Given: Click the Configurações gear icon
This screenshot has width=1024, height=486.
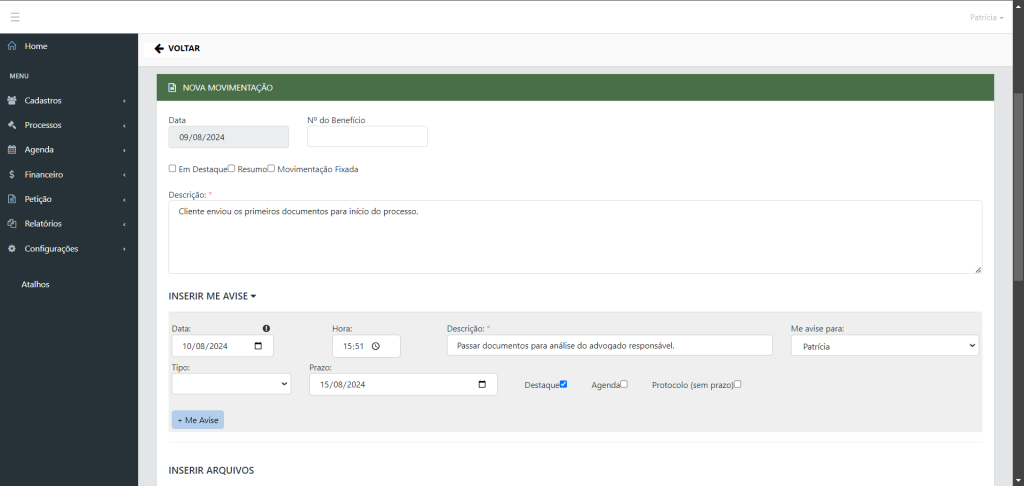Looking at the screenshot, I should tap(11, 249).
